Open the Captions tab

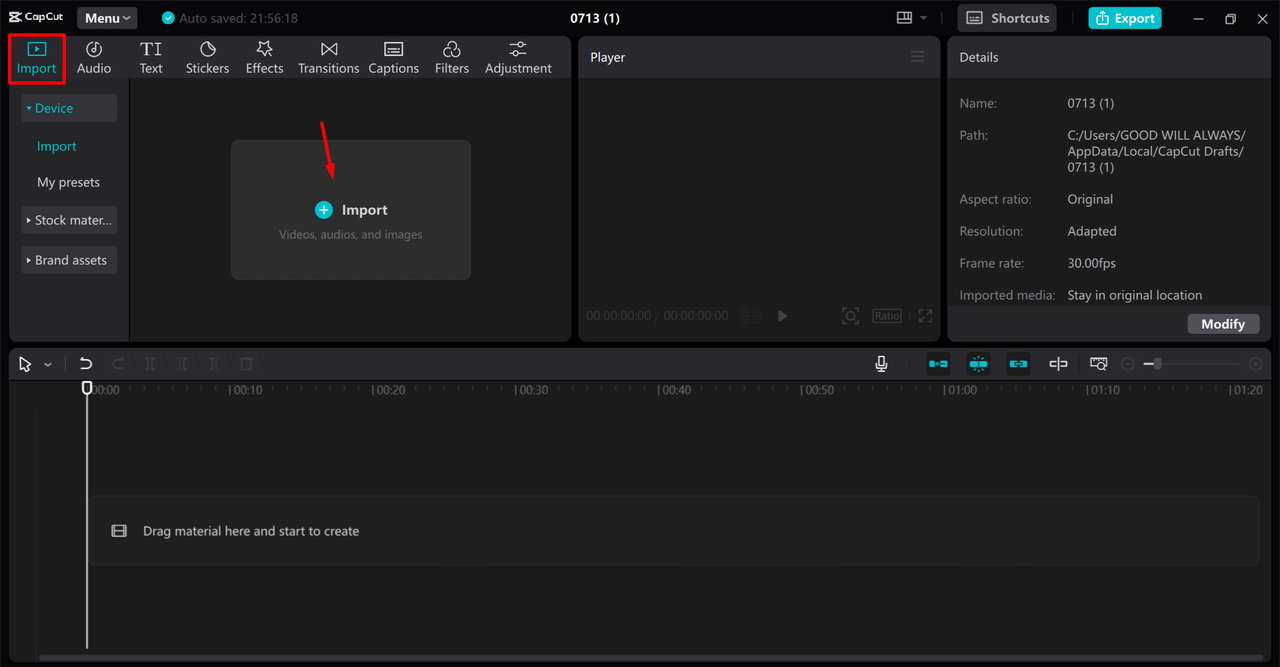[x=393, y=58]
